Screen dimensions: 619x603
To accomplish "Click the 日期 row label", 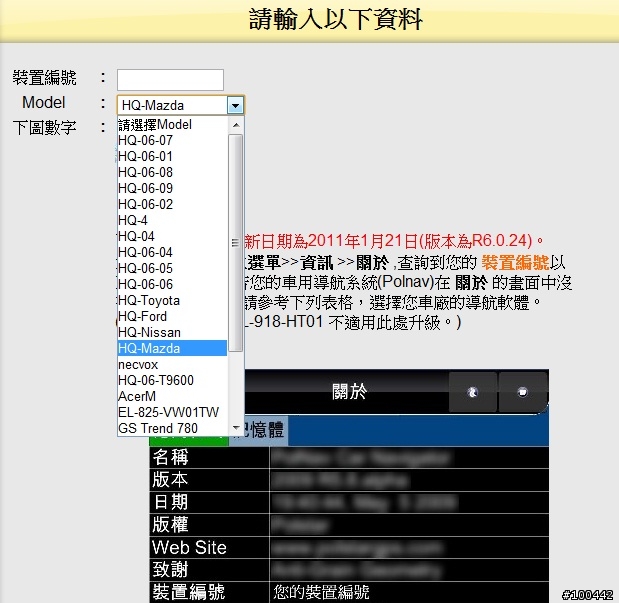I will [171, 502].
